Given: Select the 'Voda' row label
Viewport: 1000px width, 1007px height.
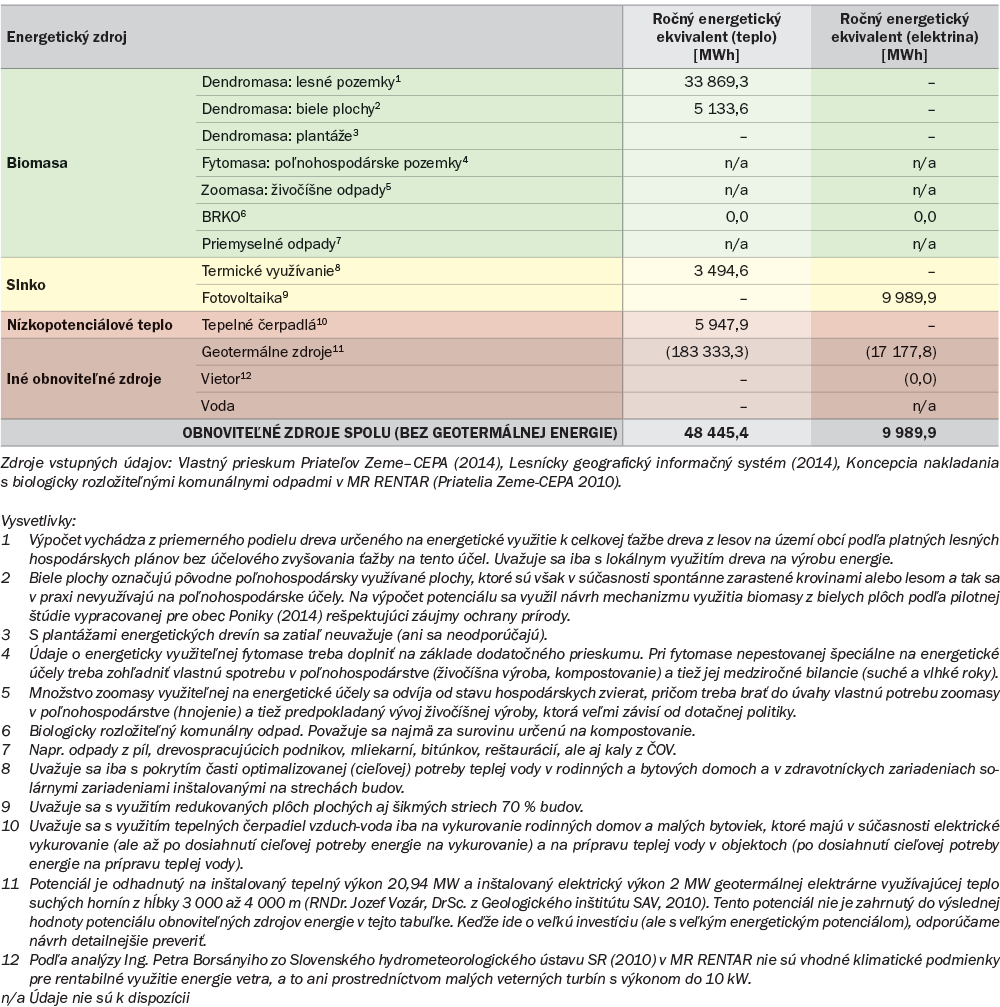Looking at the screenshot, I should pyautogui.click(x=218, y=405).
